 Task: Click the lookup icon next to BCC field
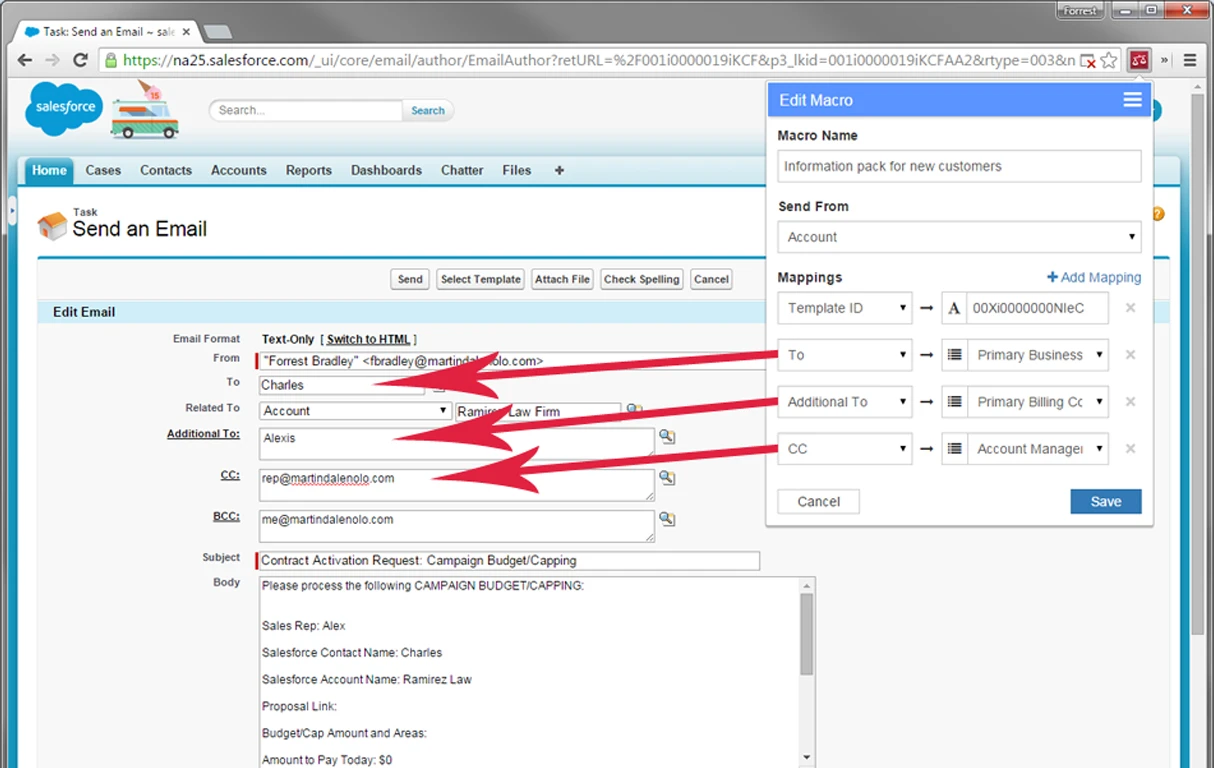[667, 519]
